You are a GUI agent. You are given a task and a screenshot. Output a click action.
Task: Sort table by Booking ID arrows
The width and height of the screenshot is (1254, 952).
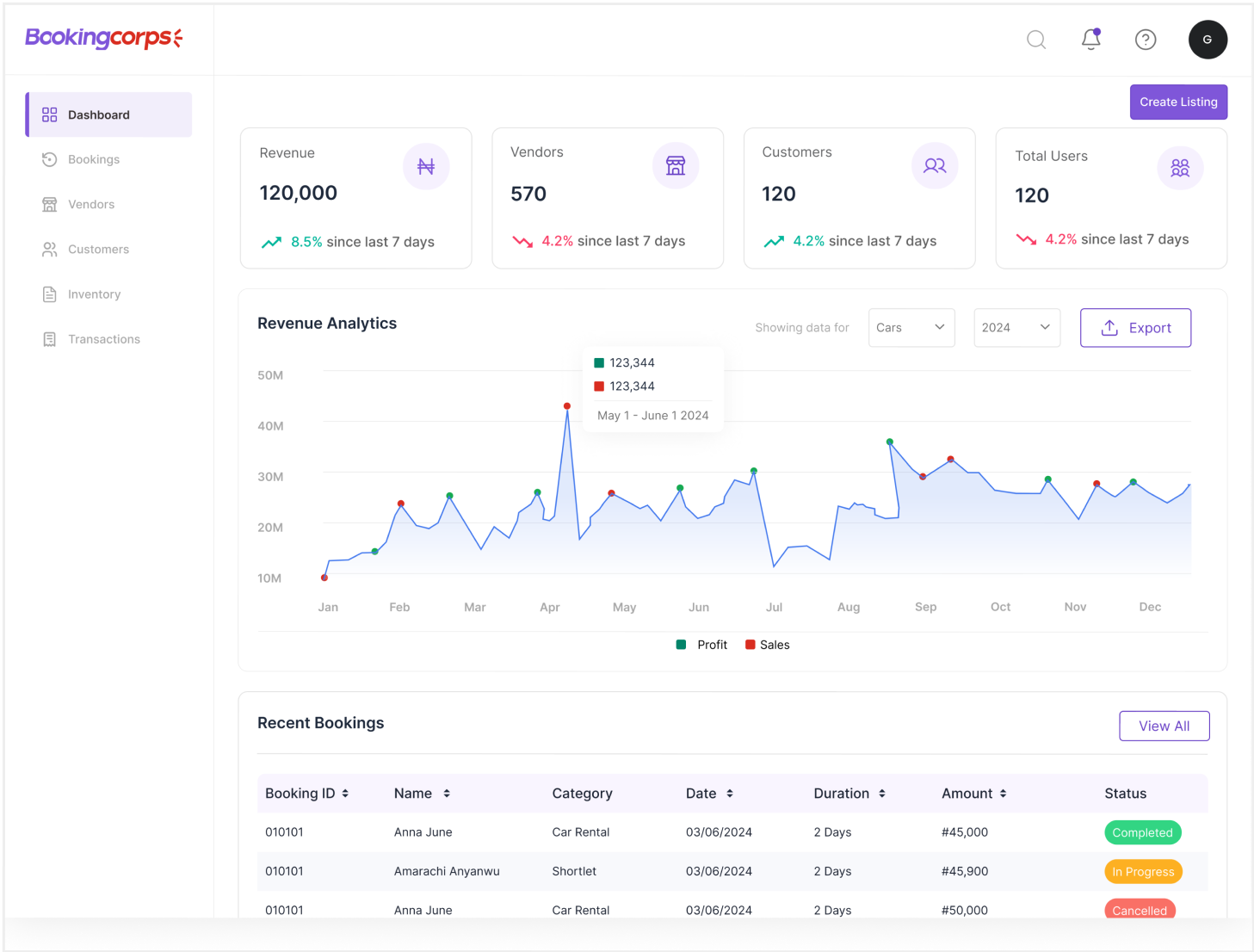pyautogui.click(x=345, y=794)
